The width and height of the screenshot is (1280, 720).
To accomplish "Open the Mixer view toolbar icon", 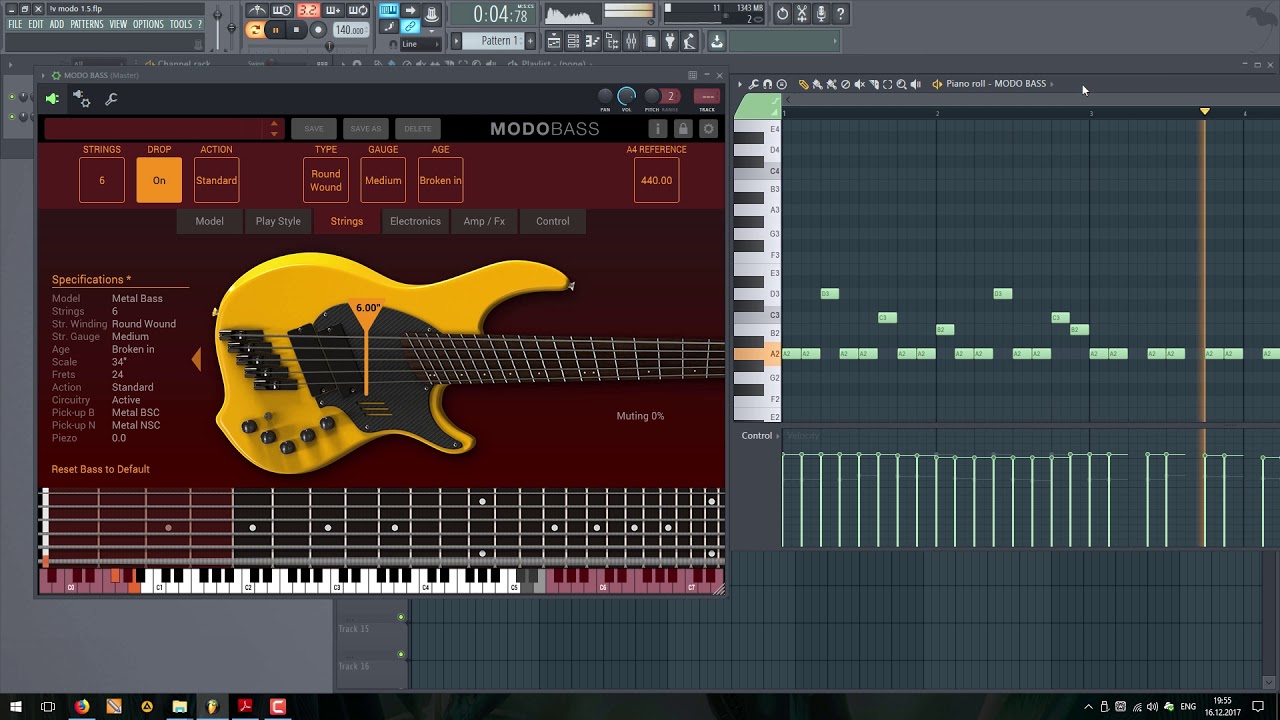I will coord(631,41).
